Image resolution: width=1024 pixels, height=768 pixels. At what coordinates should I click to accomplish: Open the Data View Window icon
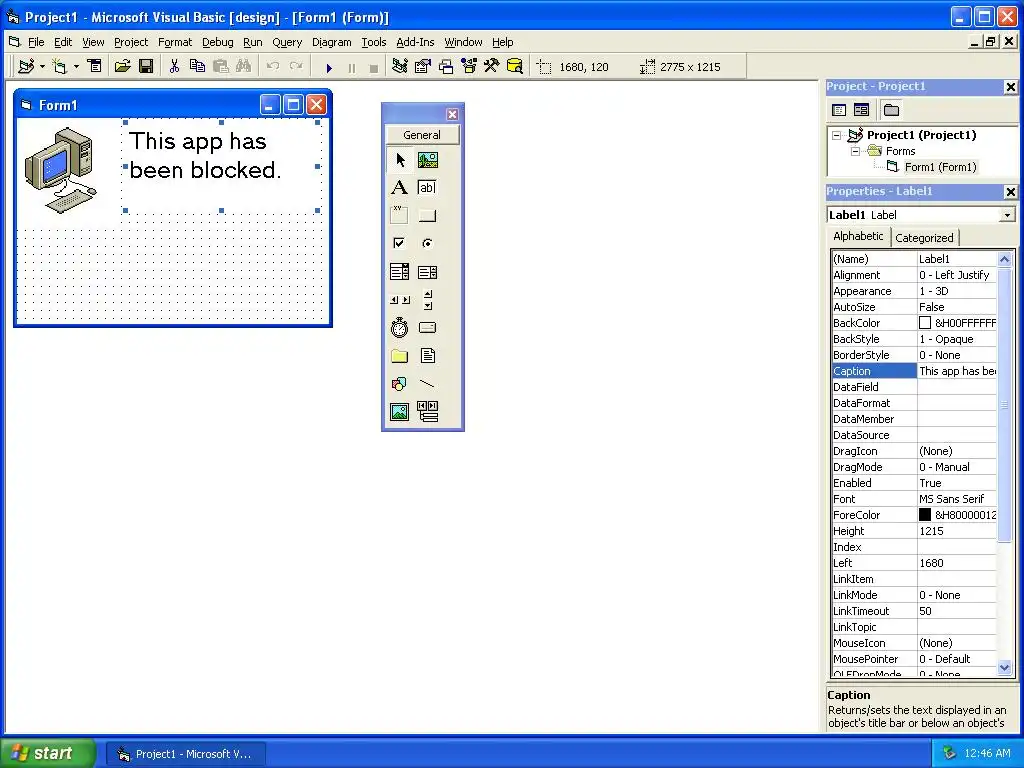click(515, 67)
